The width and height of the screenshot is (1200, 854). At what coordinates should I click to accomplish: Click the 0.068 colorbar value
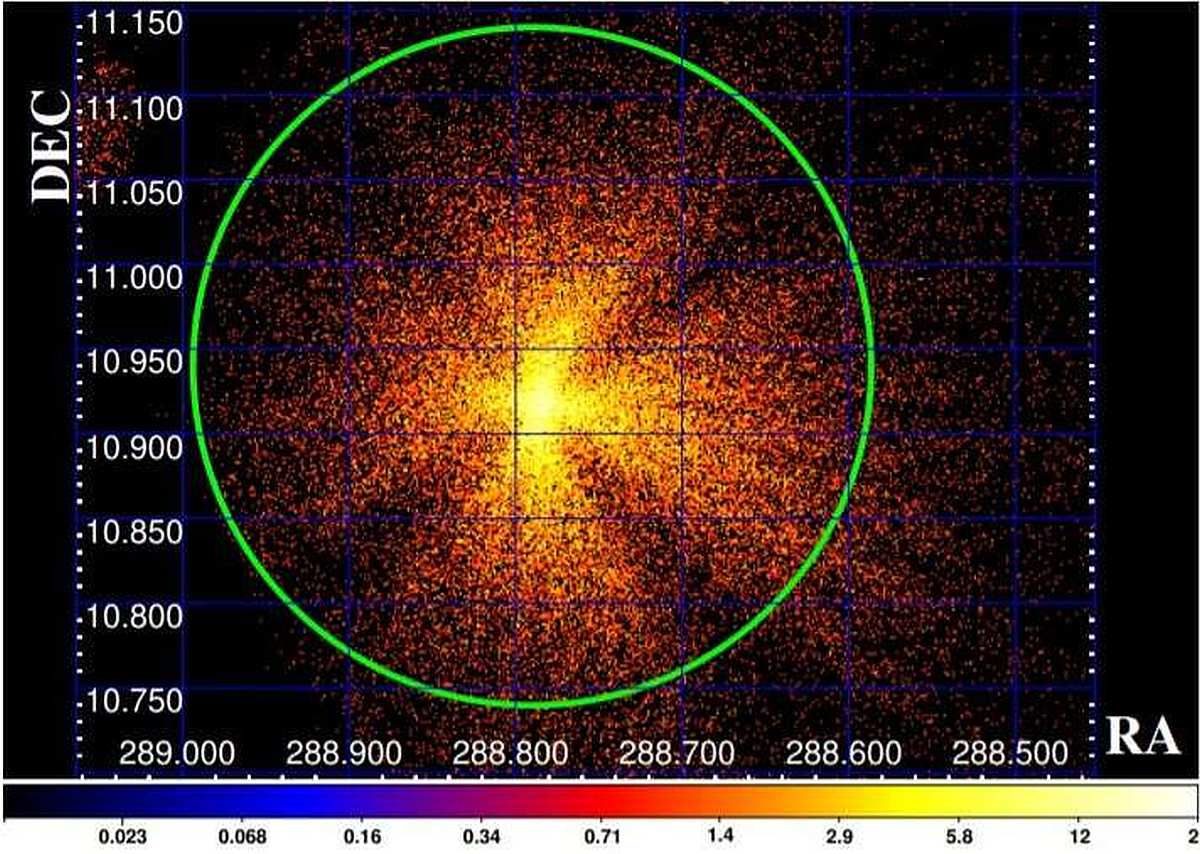tap(243, 836)
